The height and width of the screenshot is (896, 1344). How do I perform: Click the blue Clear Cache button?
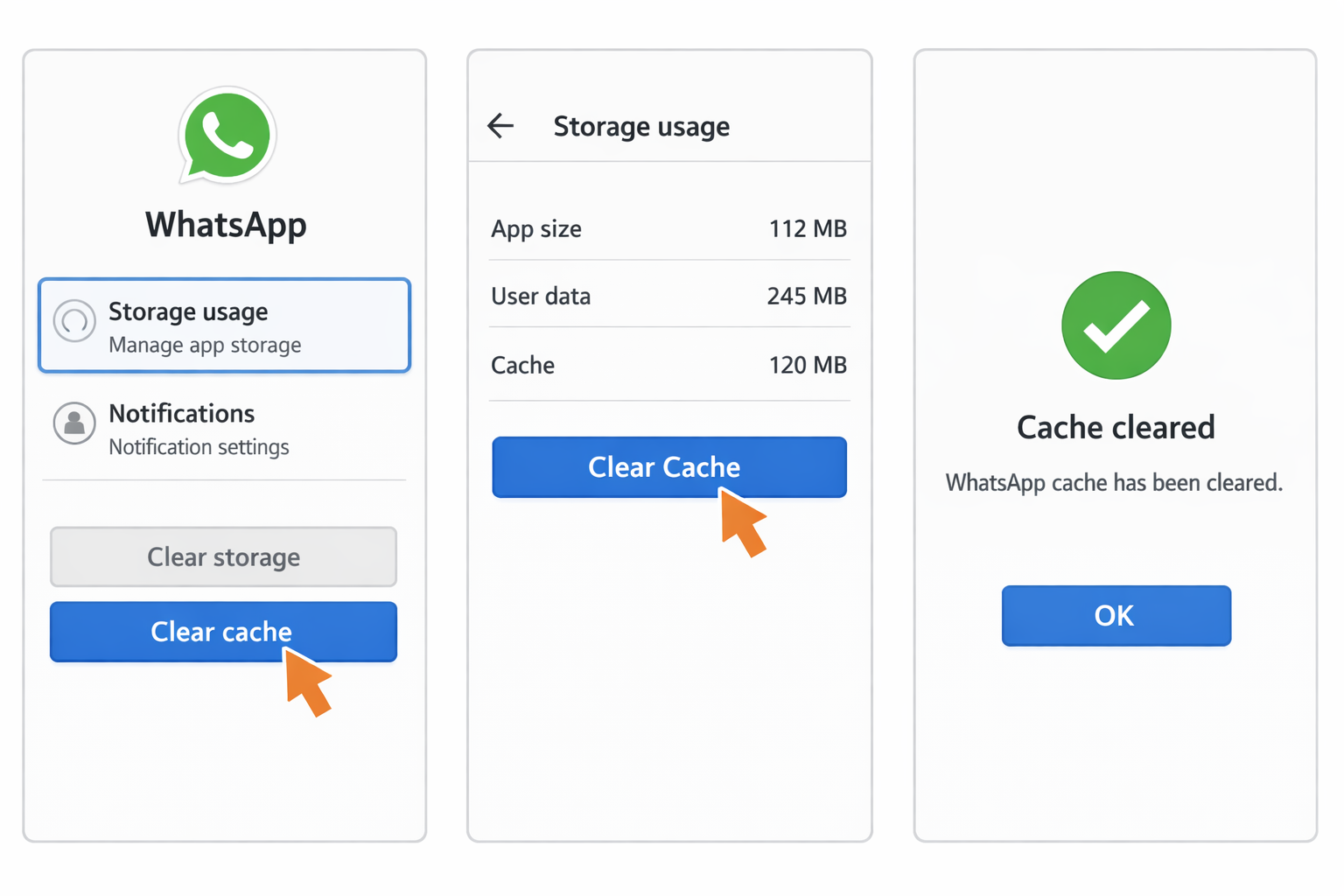668,467
